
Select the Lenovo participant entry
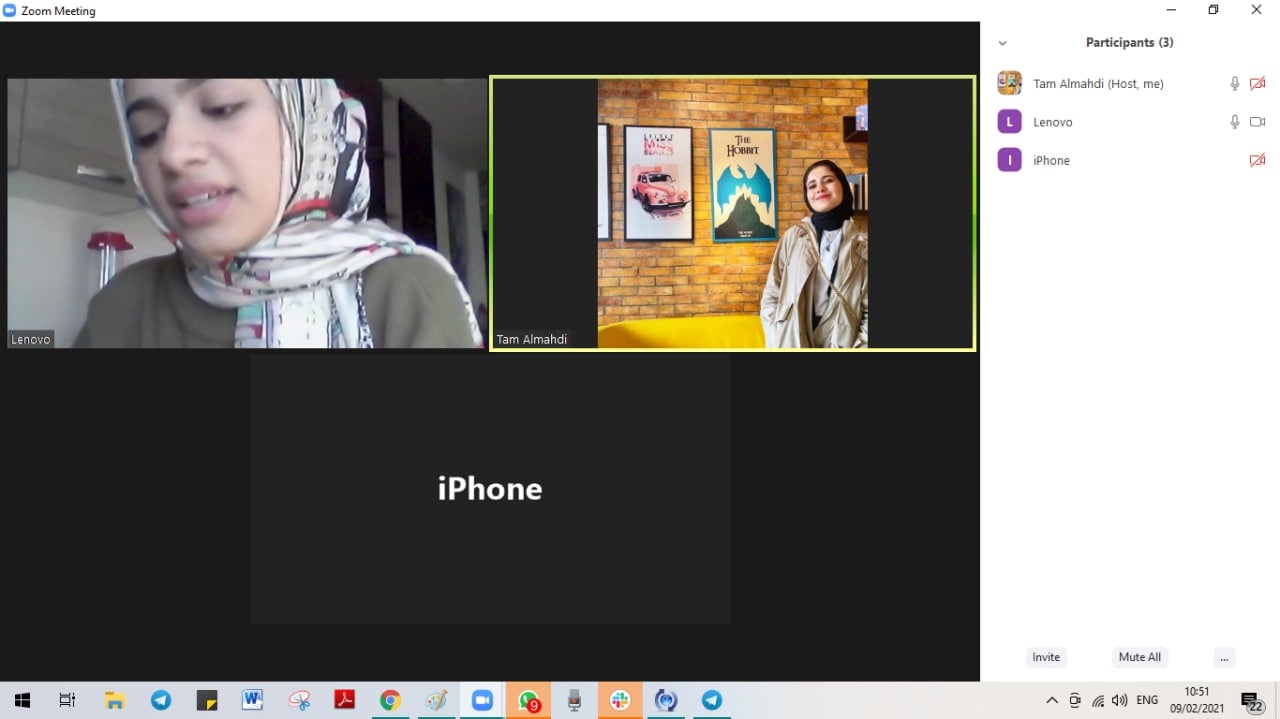click(x=1052, y=122)
